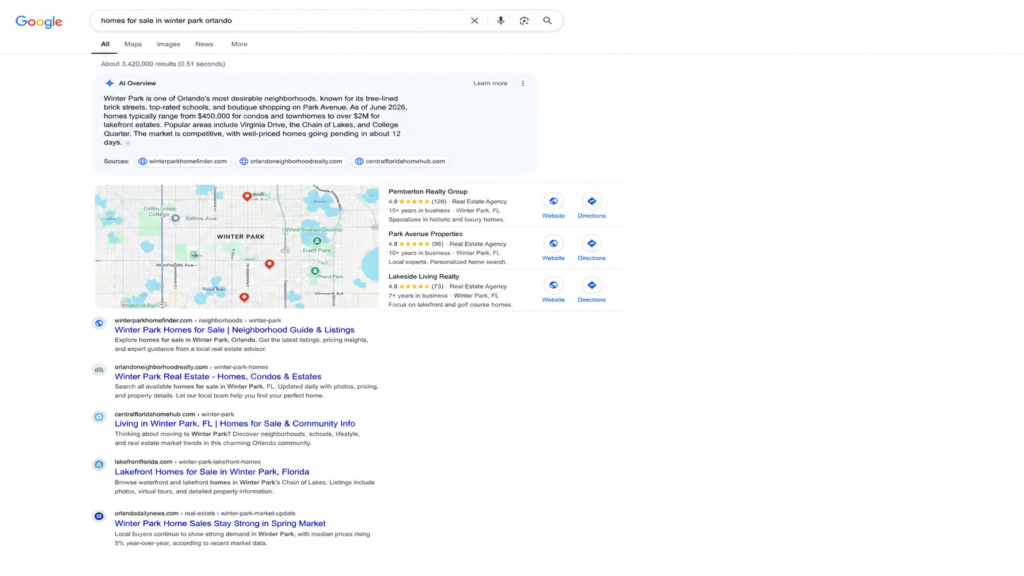
Task: Open Park Avenue Properties Website icon
Action: 553,244
